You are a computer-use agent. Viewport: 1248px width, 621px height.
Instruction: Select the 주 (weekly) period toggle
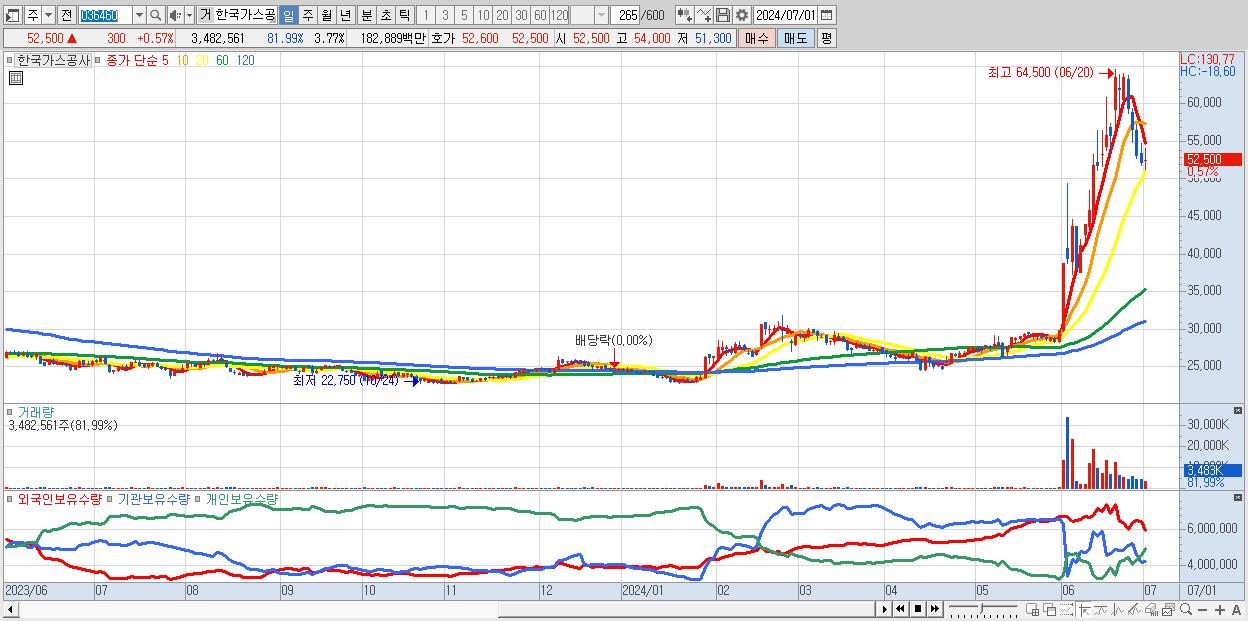307,15
